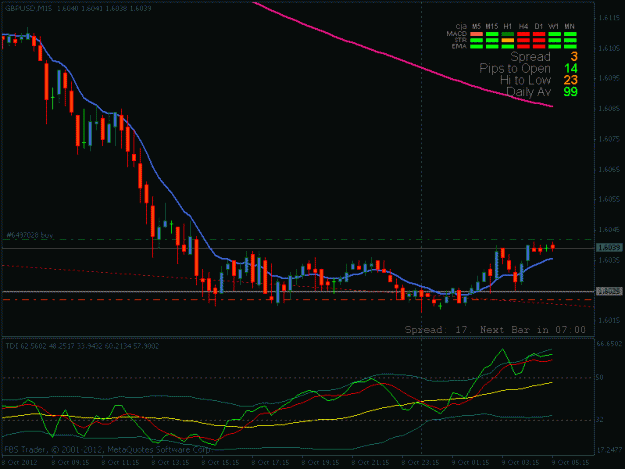
Task: Click 'Spread: 17. Next Bar in 07:00' text
Action: pos(495,330)
